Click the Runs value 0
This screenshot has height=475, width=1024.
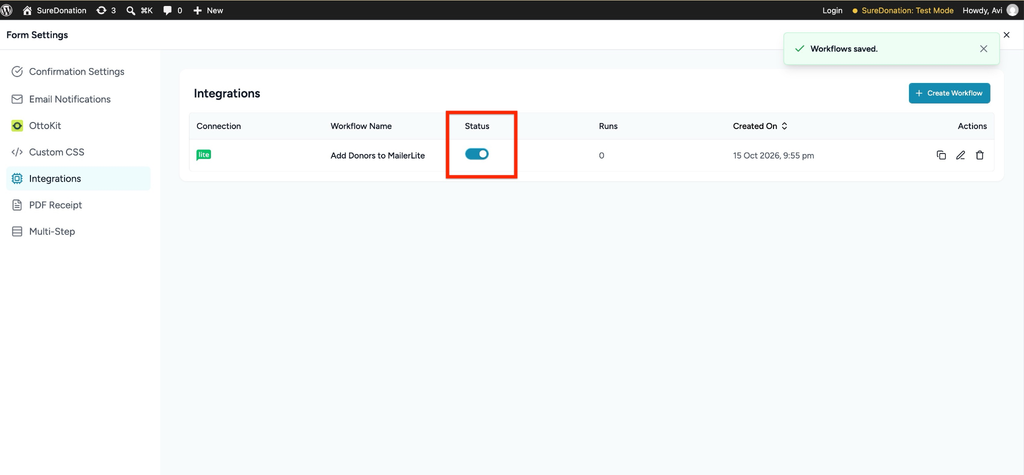click(601, 156)
